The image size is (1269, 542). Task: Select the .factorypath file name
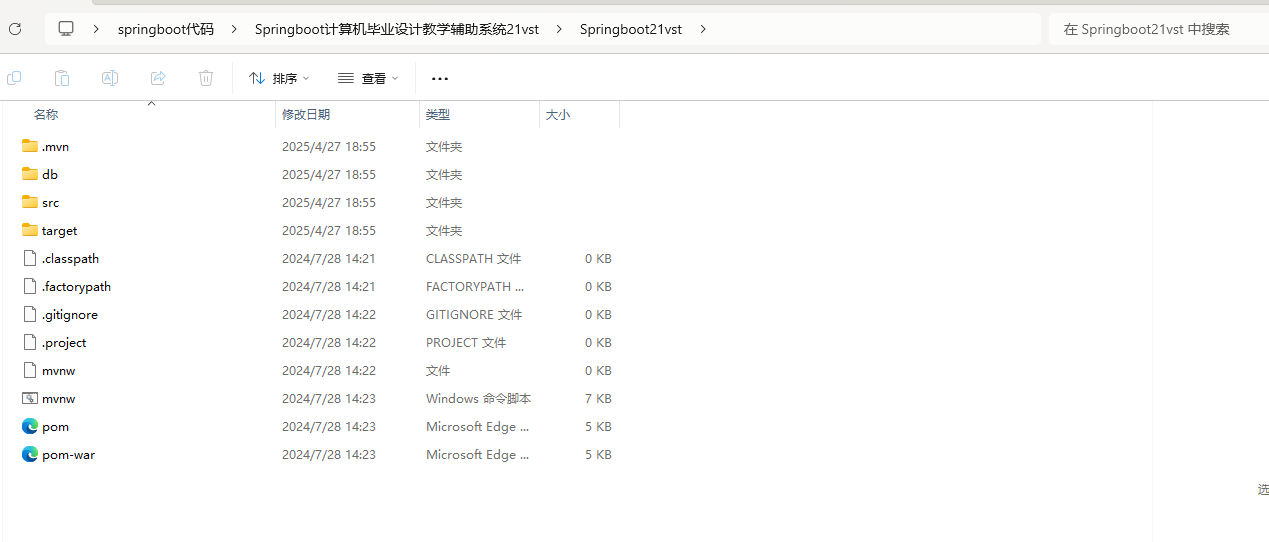[76, 286]
